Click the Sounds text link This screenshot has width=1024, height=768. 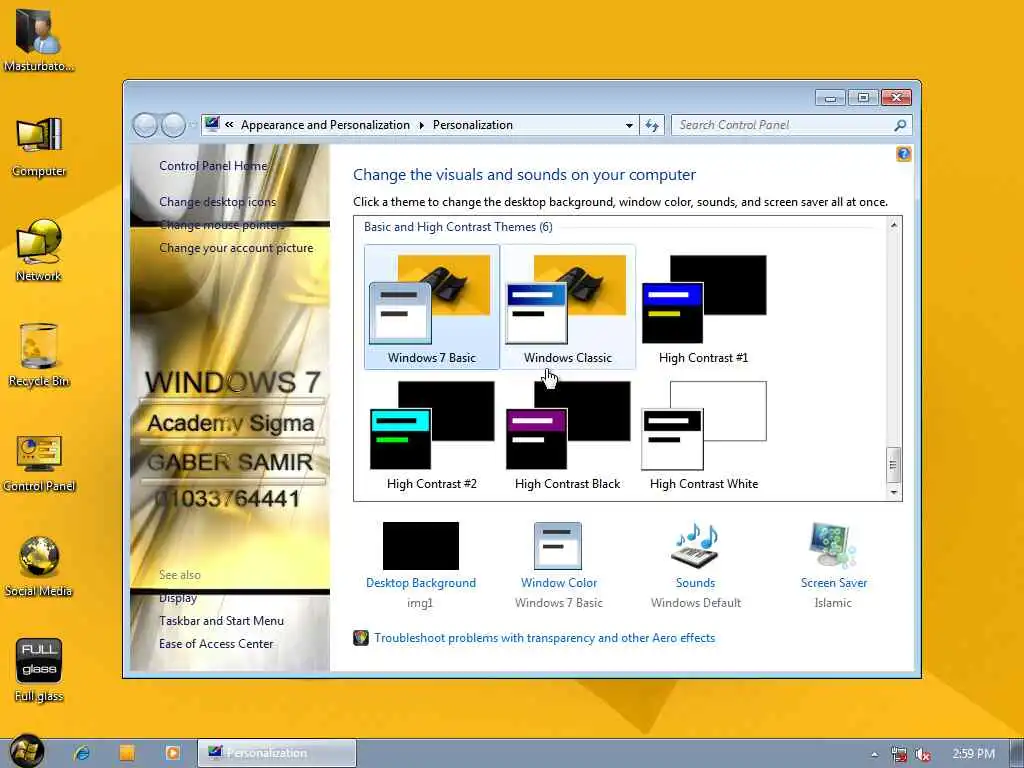point(696,583)
